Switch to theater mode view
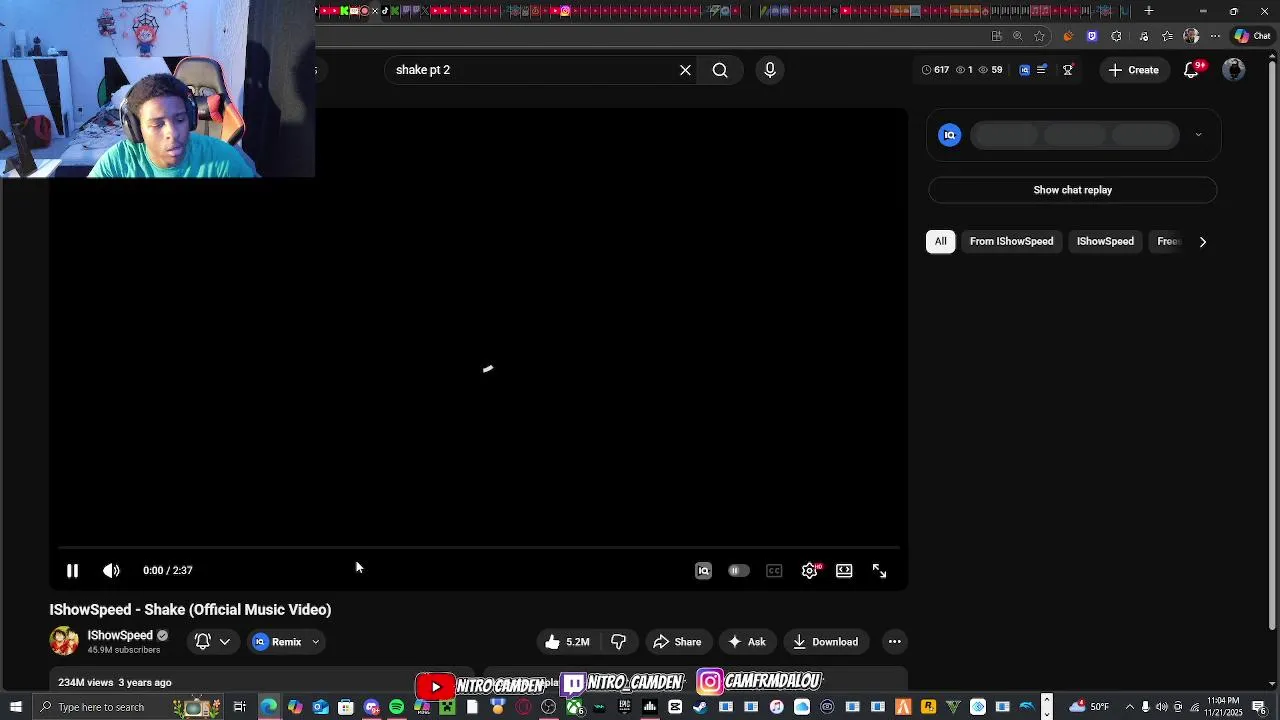This screenshot has height=720, width=1280. (844, 570)
